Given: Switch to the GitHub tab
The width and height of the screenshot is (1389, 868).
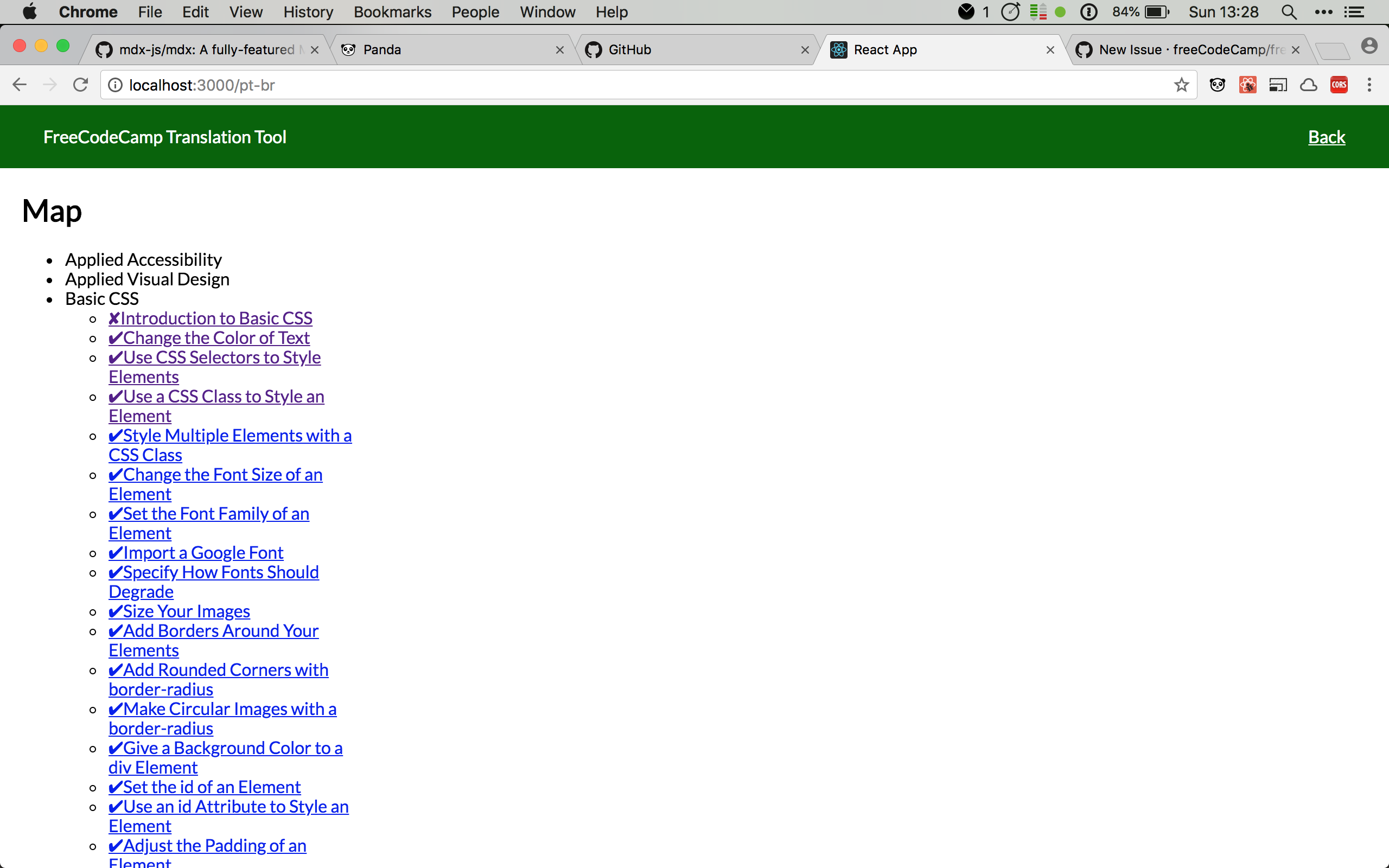Looking at the screenshot, I should [697, 50].
